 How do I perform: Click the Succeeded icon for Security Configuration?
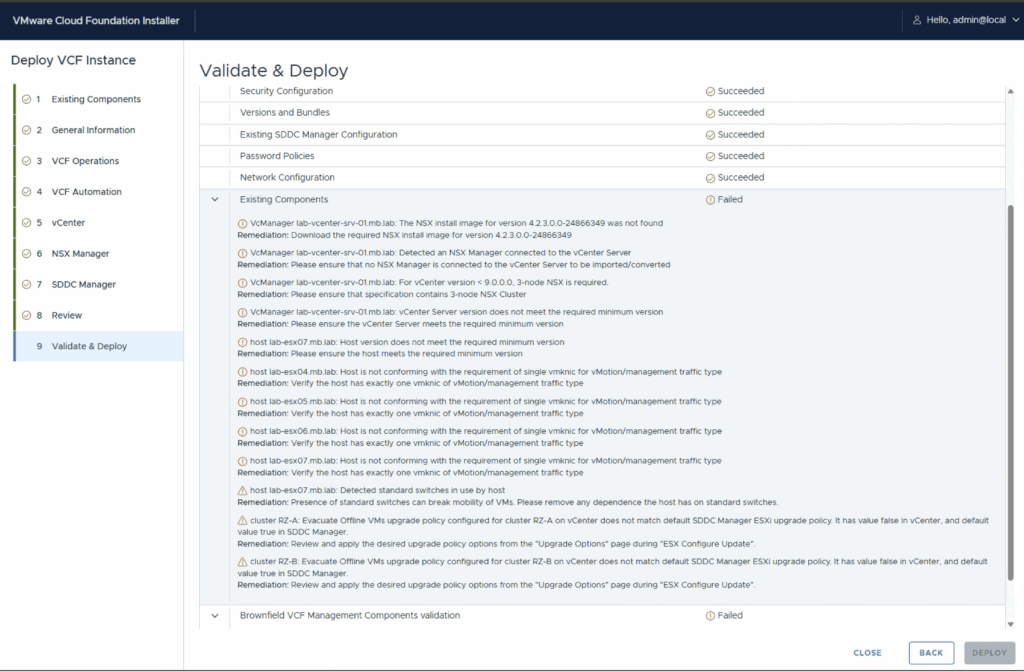point(710,91)
